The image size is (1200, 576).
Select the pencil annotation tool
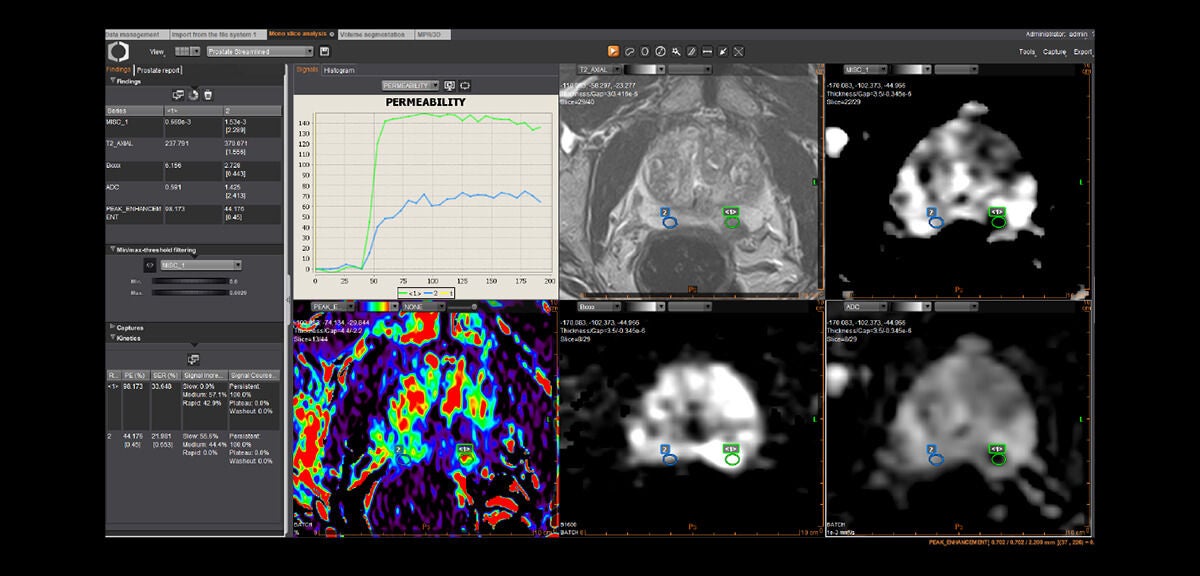click(692, 51)
